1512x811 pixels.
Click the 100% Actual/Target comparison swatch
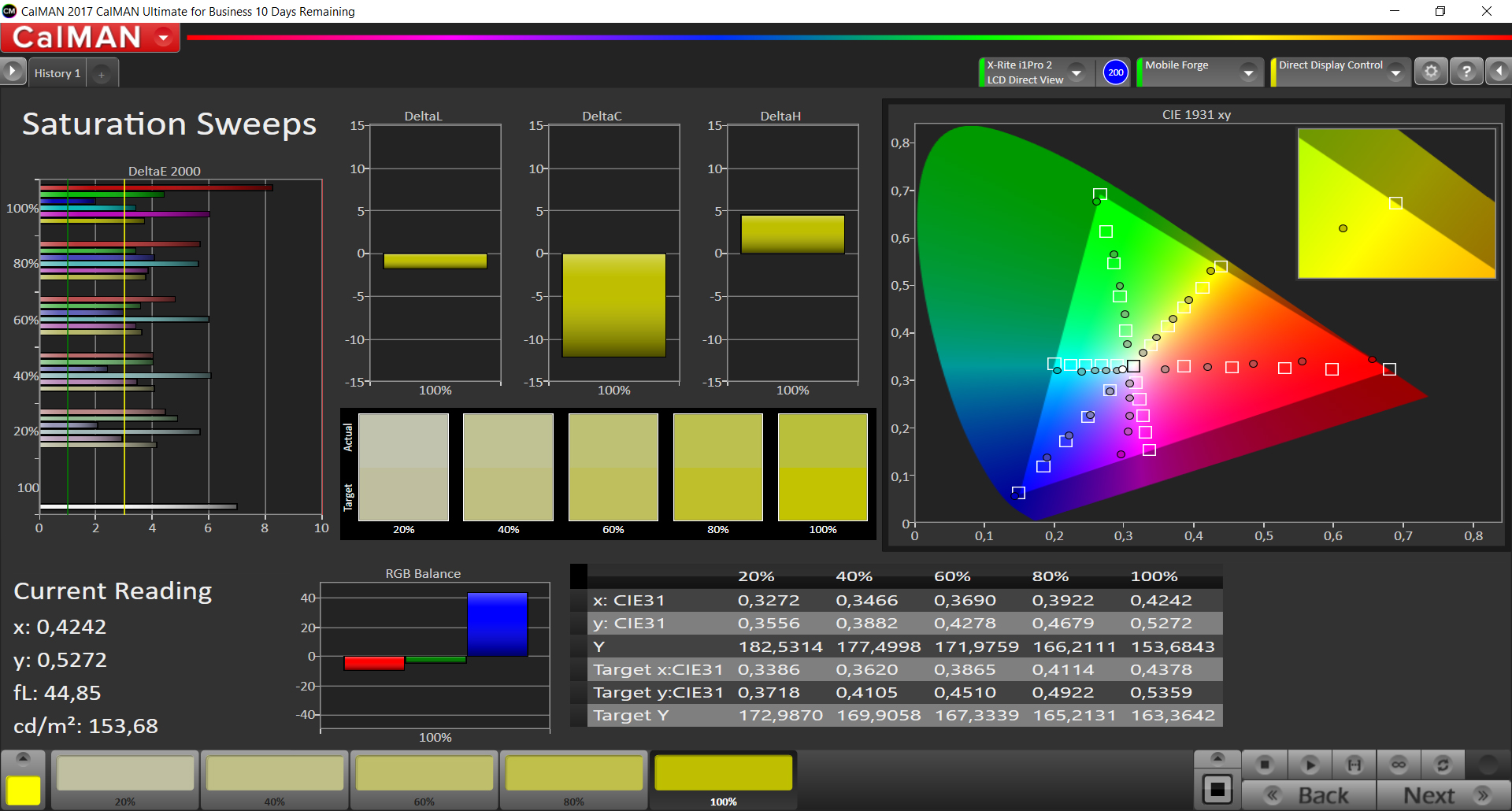(823, 467)
